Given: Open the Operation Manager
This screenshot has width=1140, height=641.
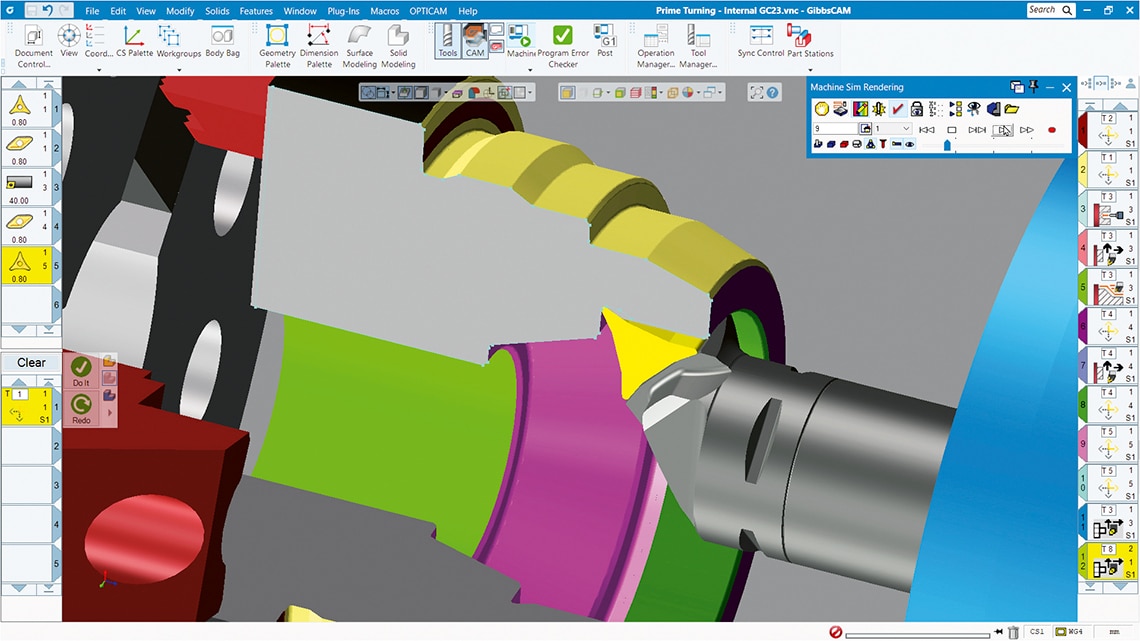Looking at the screenshot, I should (x=656, y=45).
